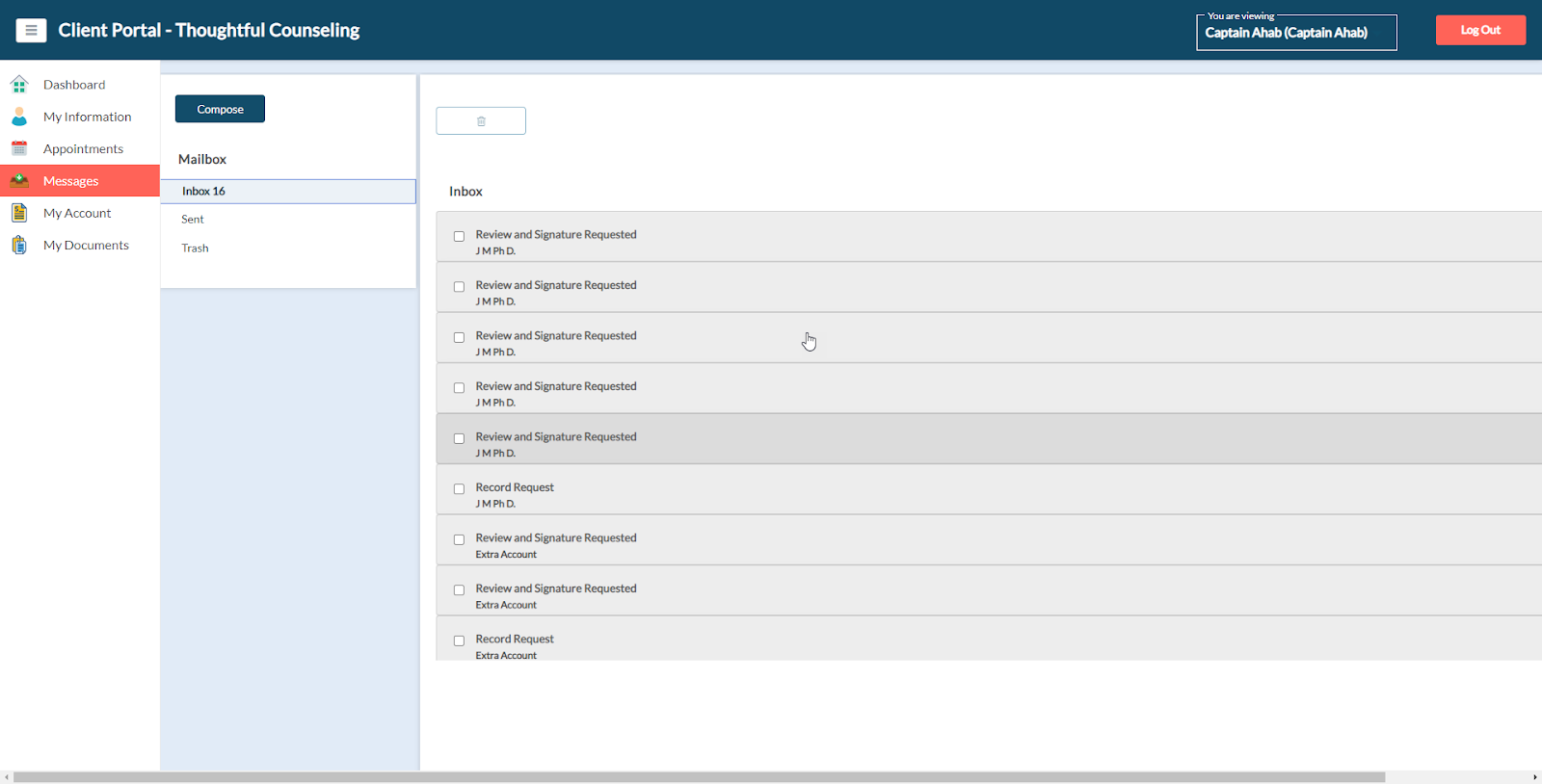Click the trash can delete button
Screen dimensions: 1542x784
point(481,121)
